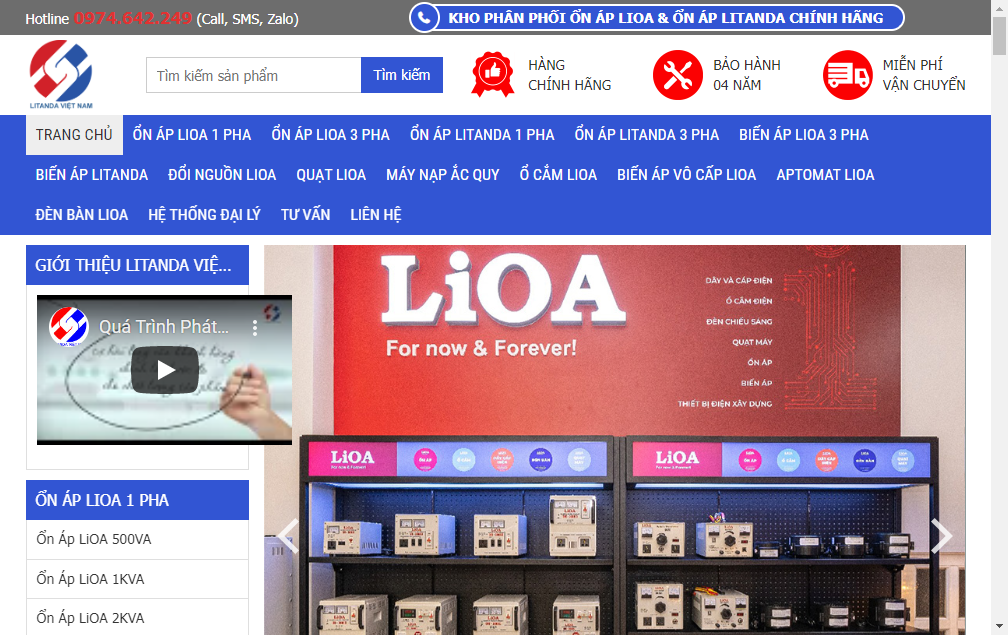Open the Trang Chủ menu item
Image resolution: width=1008 pixels, height=635 pixels.
pos(74,135)
